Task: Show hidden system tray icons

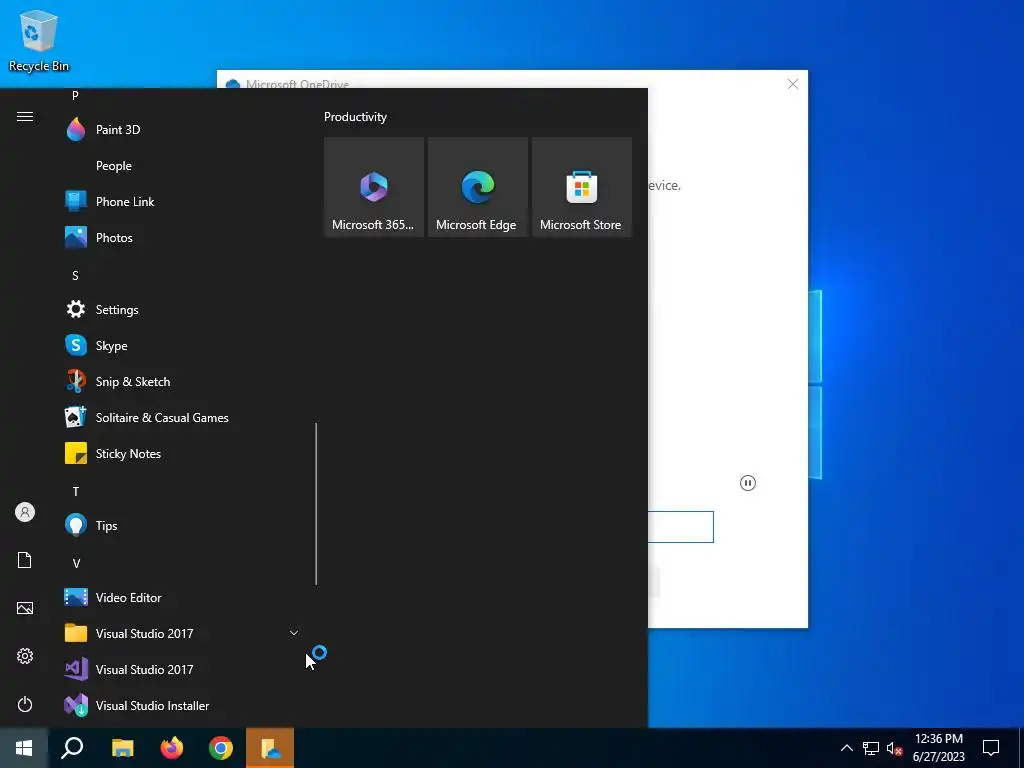Action: click(846, 748)
